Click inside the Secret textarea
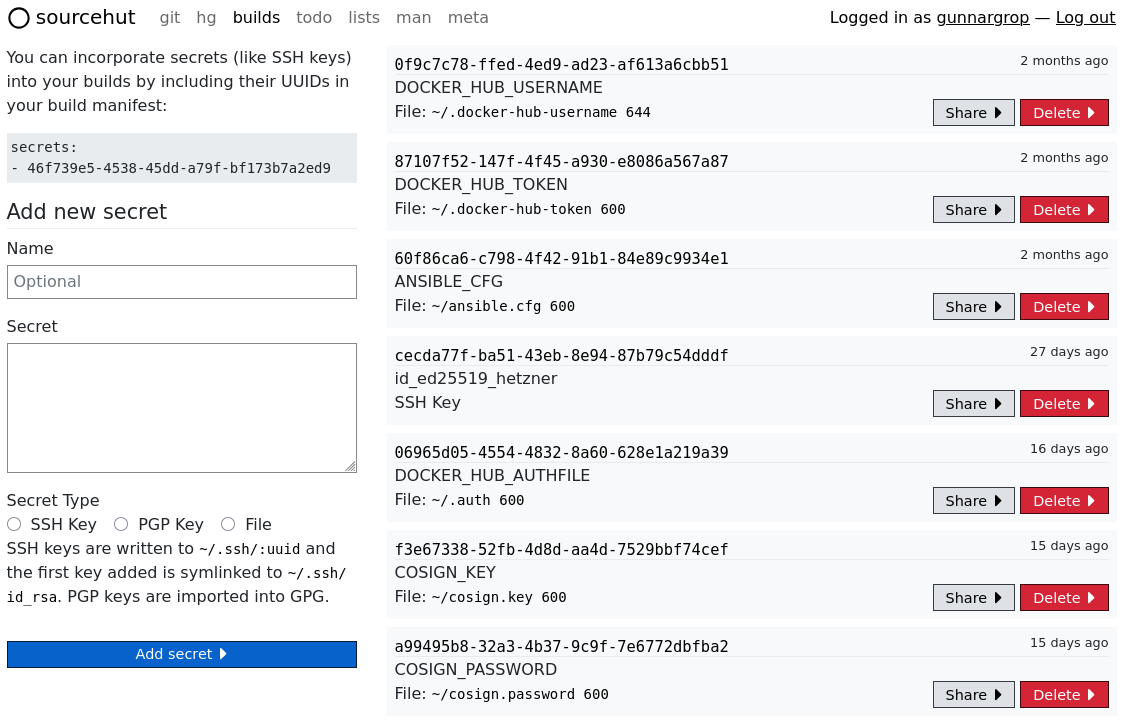The height and width of the screenshot is (723, 1123). (182, 408)
